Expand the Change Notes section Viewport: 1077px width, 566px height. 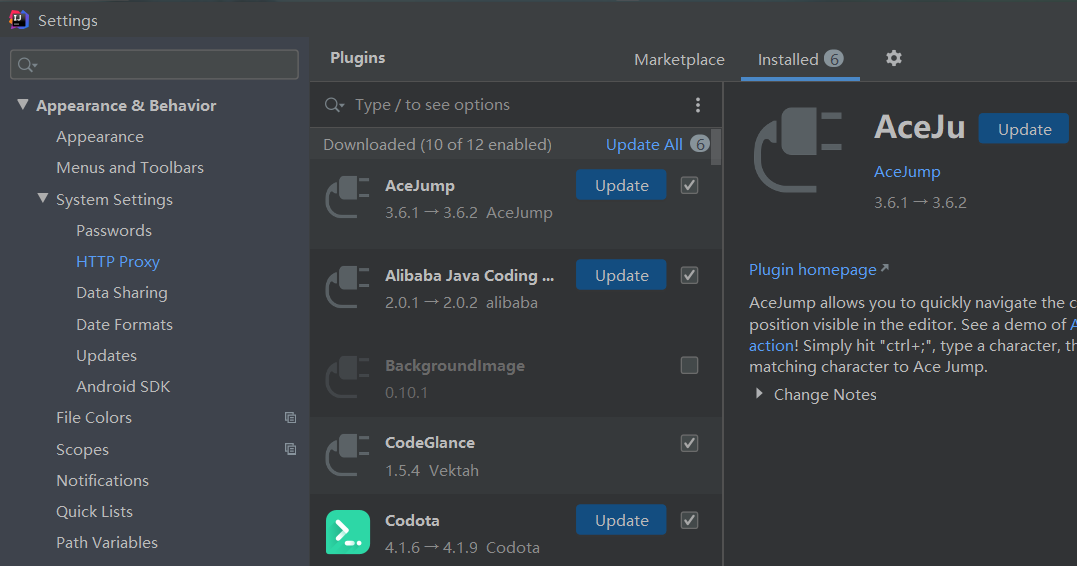pyautogui.click(x=758, y=394)
